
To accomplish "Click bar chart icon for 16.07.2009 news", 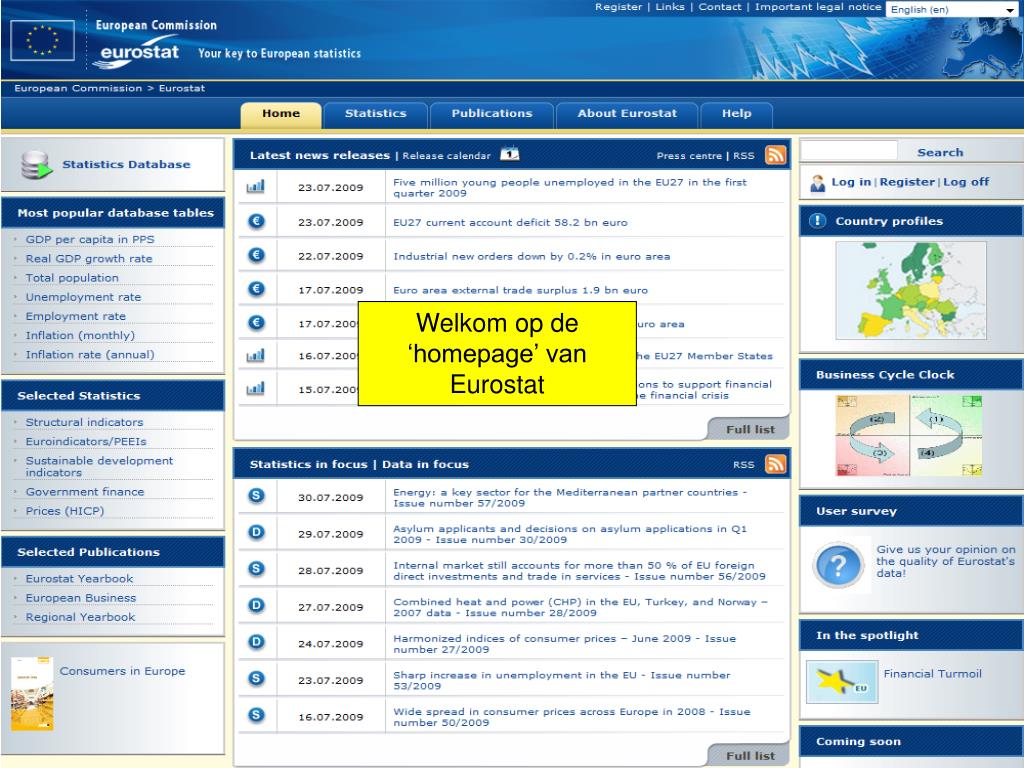I will click(x=255, y=355).
